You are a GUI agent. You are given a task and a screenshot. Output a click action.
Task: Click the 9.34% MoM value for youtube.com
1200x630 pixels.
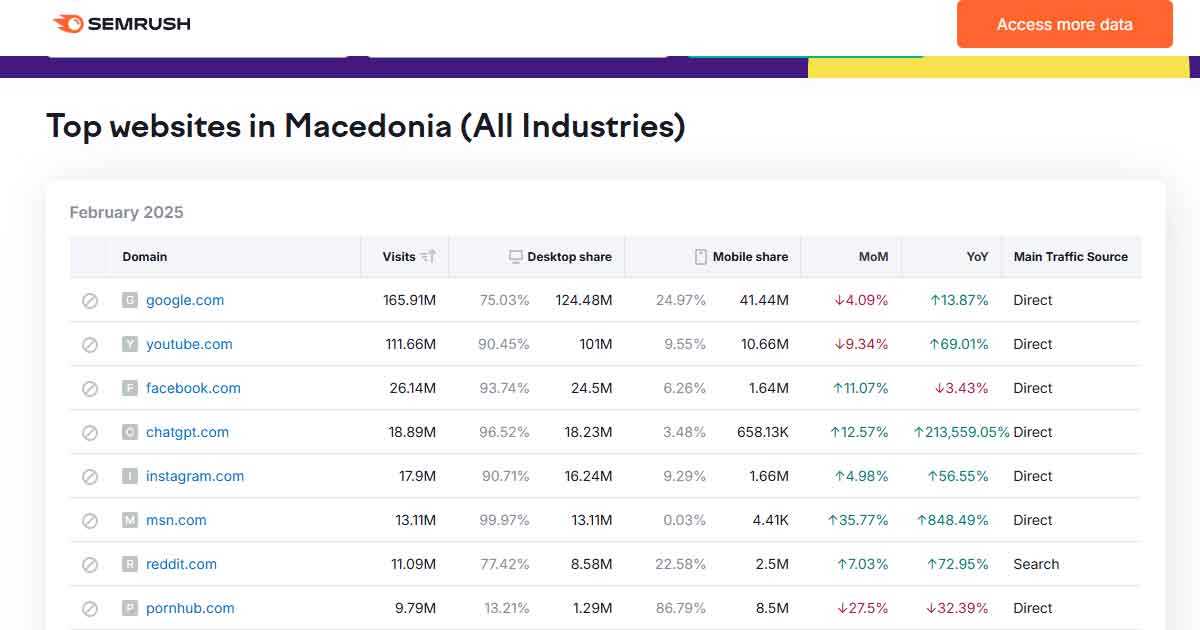pos(861,344)
